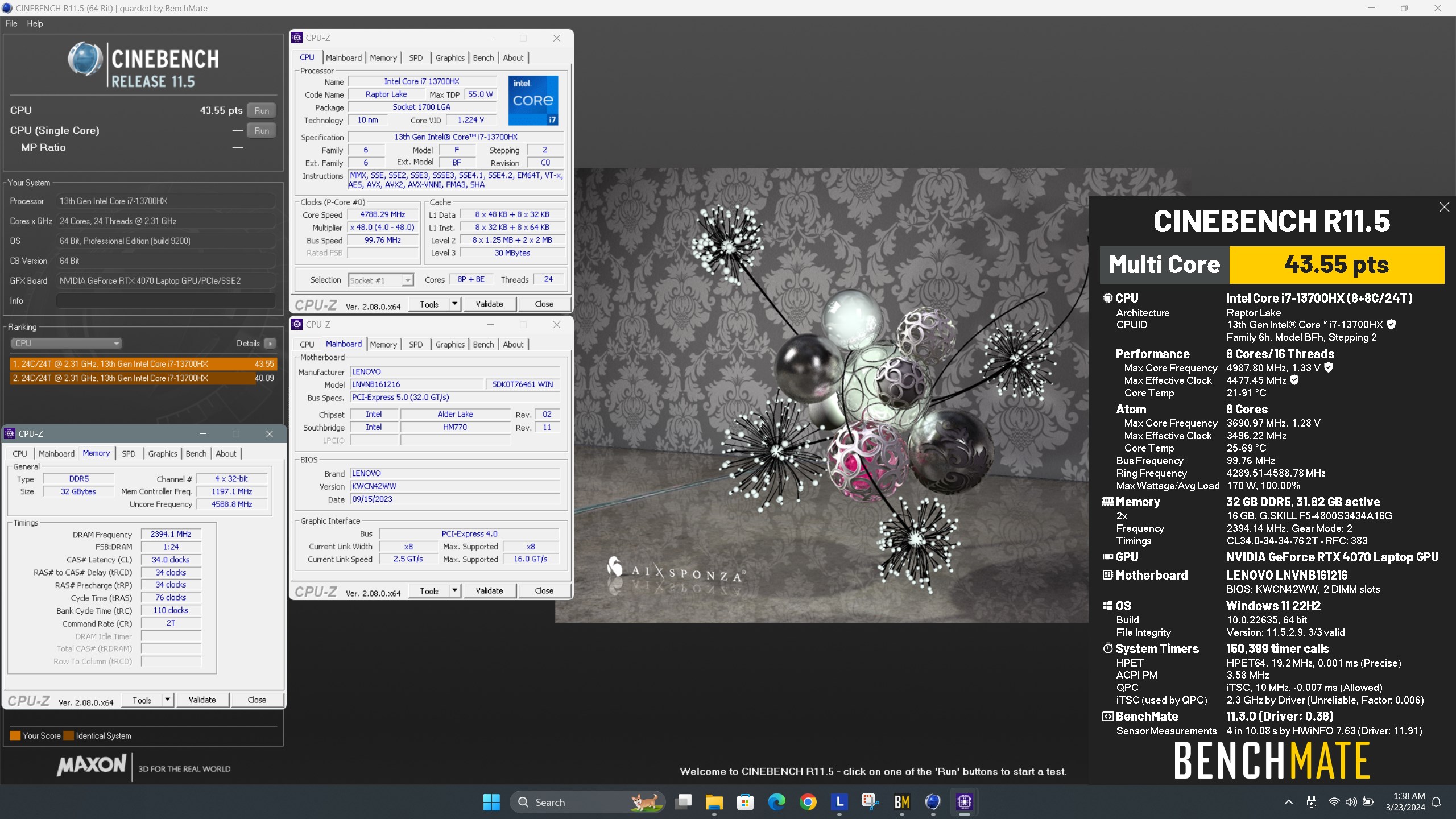The width and height of the screenshot is (1456, 819).
Task: Select Graphics tab in Memory CPU-Z window
Action: click(x=163, y=453)
